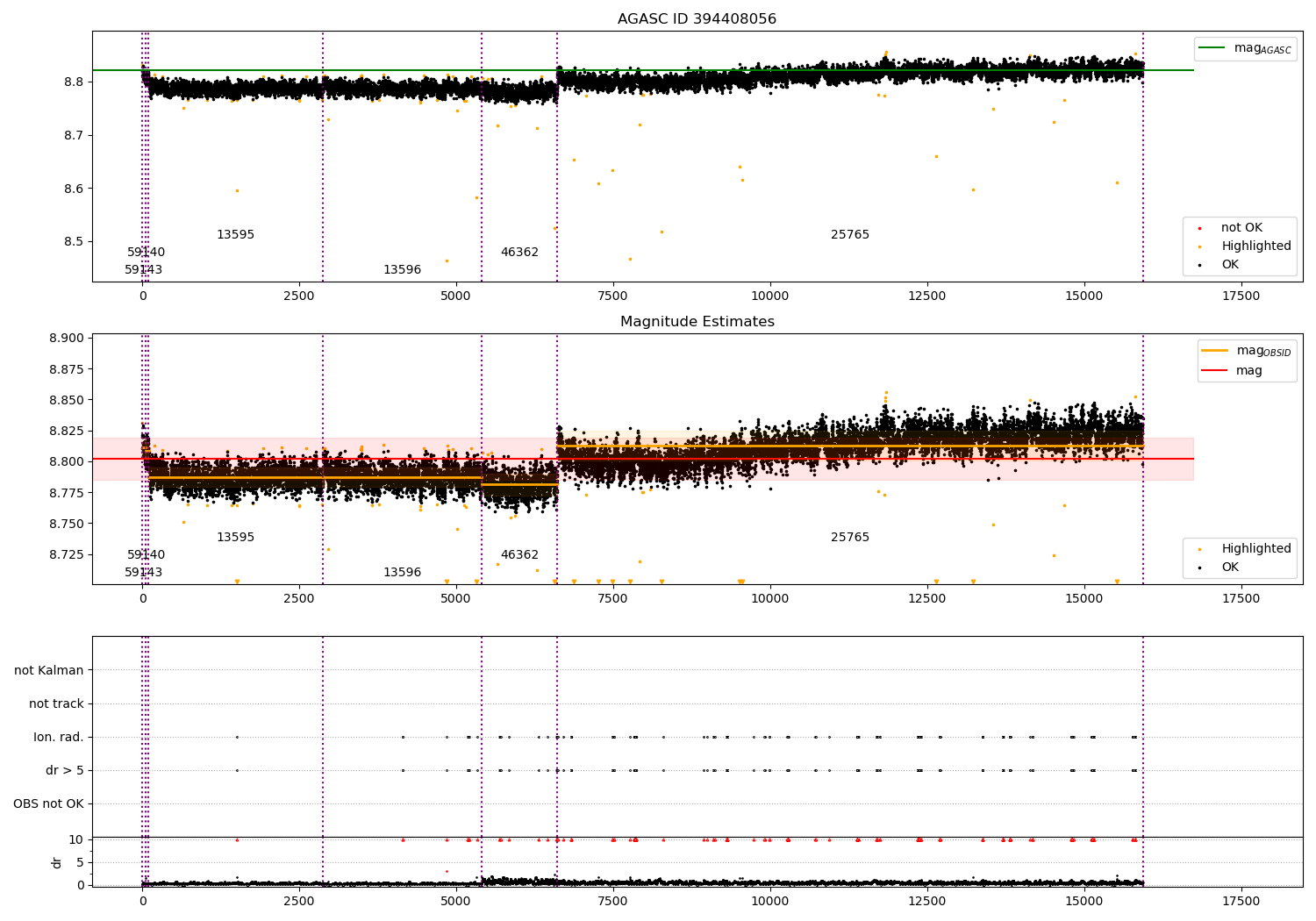Click the 'dr' axis label in bottom panel
1316x921 pixels.
(57, 862)
